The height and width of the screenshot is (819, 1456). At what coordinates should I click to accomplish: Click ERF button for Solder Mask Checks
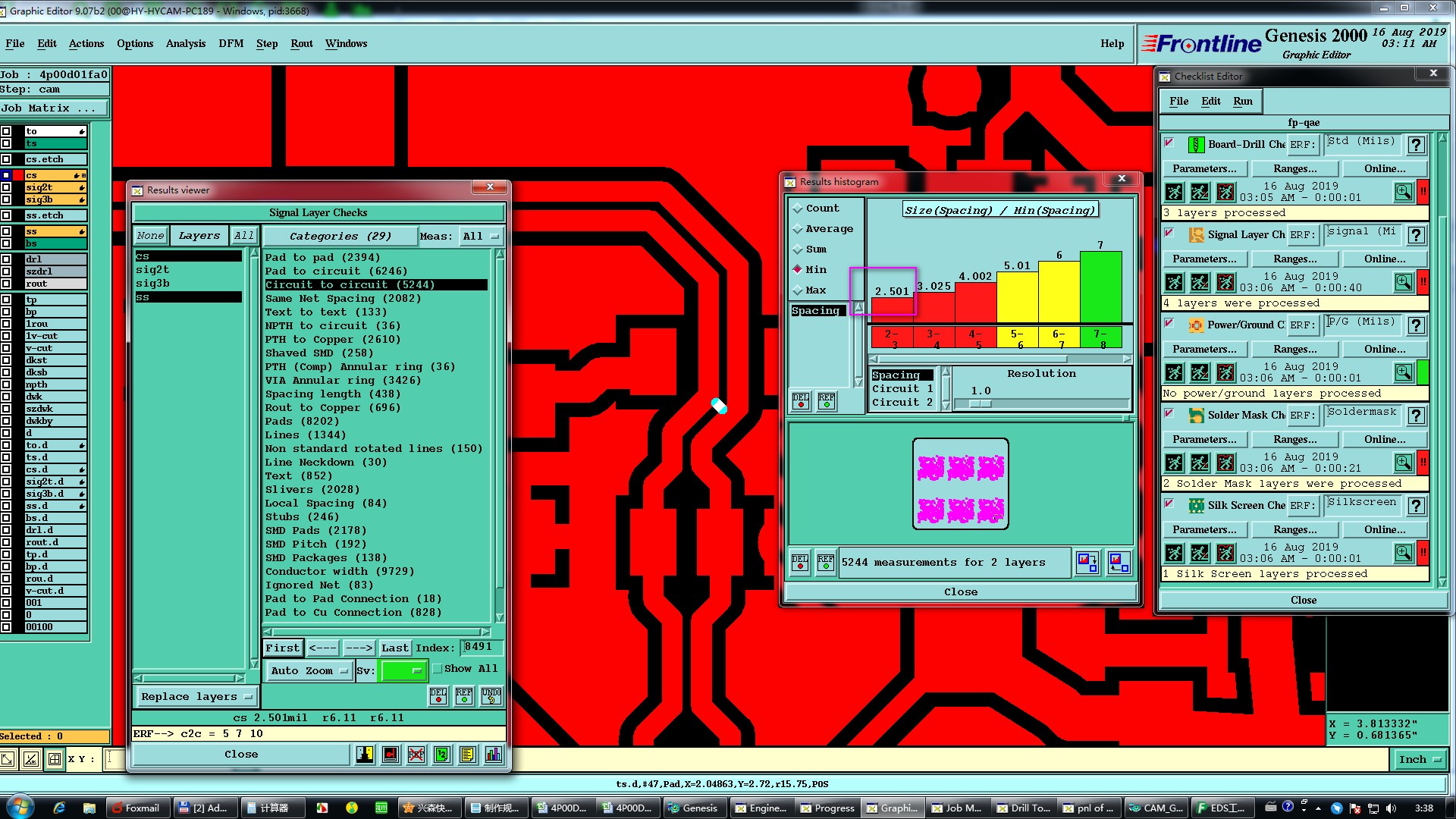pos(1302,416)
